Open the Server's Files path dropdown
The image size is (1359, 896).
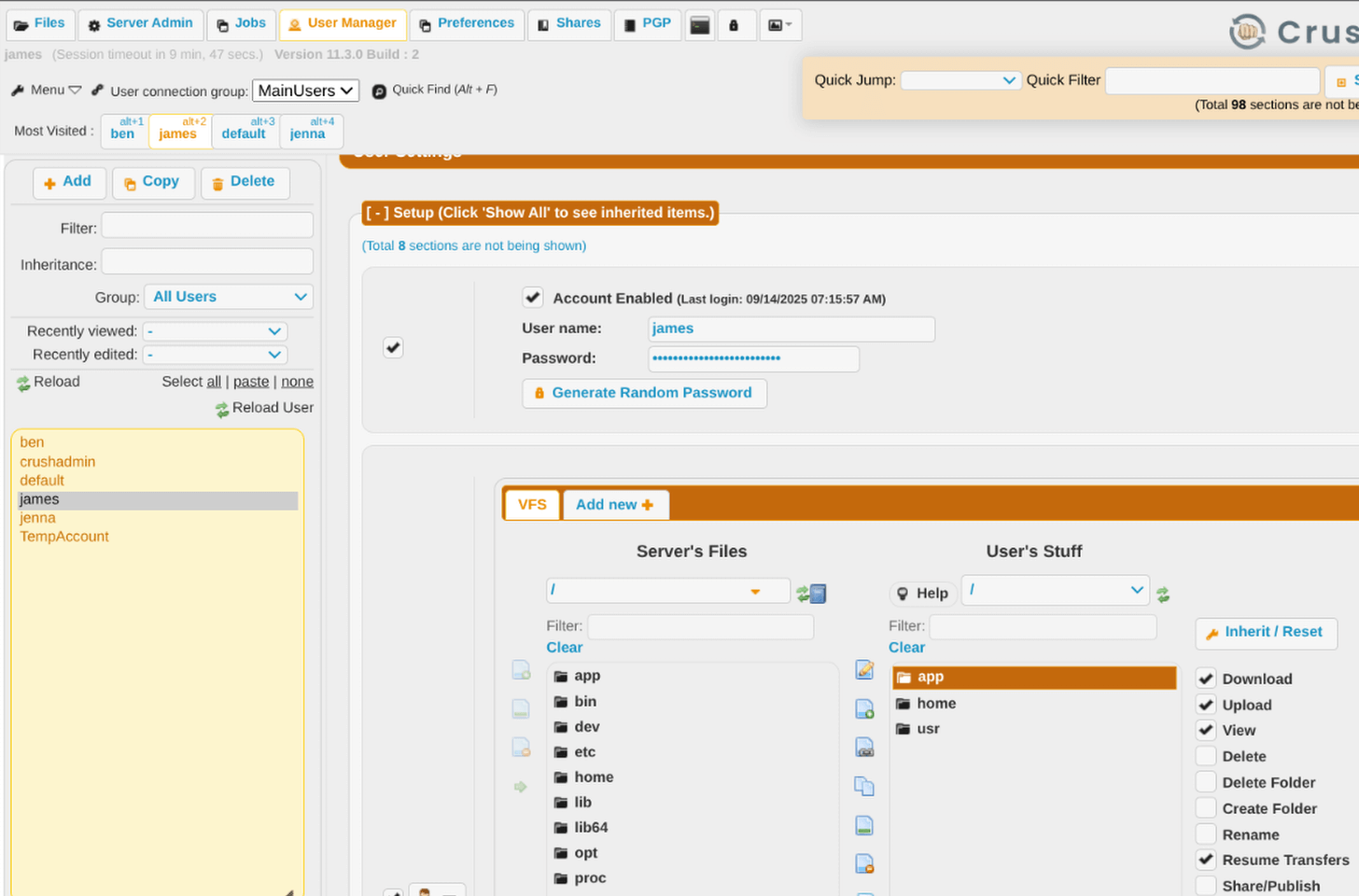click(x=667, y=591)
